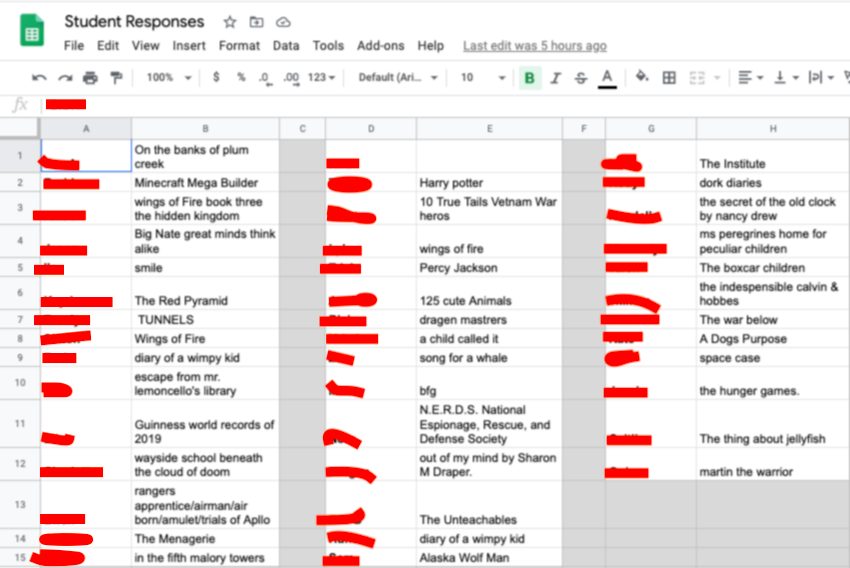Toggle strikethrough formatting
Screen dimensions: 850x568
(x=581, y=78)
